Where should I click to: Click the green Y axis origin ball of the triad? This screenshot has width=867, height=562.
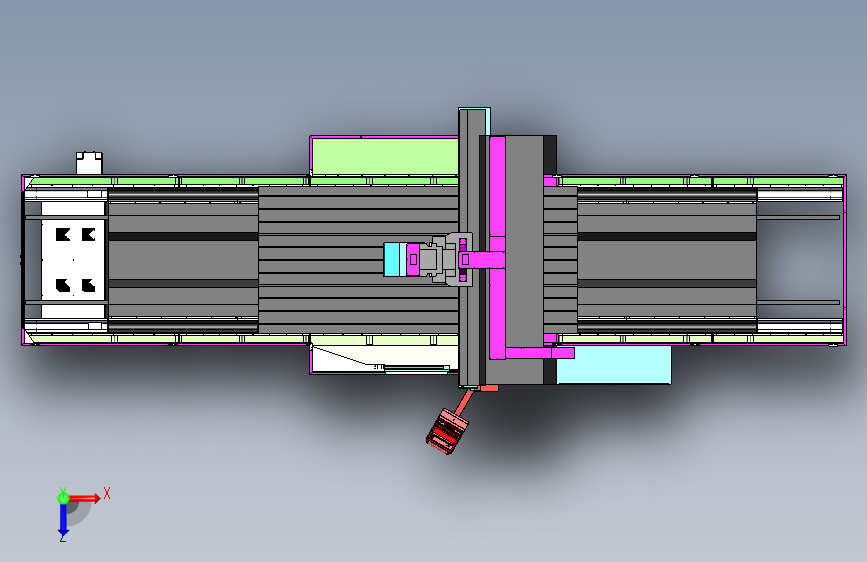click(63, 498)
